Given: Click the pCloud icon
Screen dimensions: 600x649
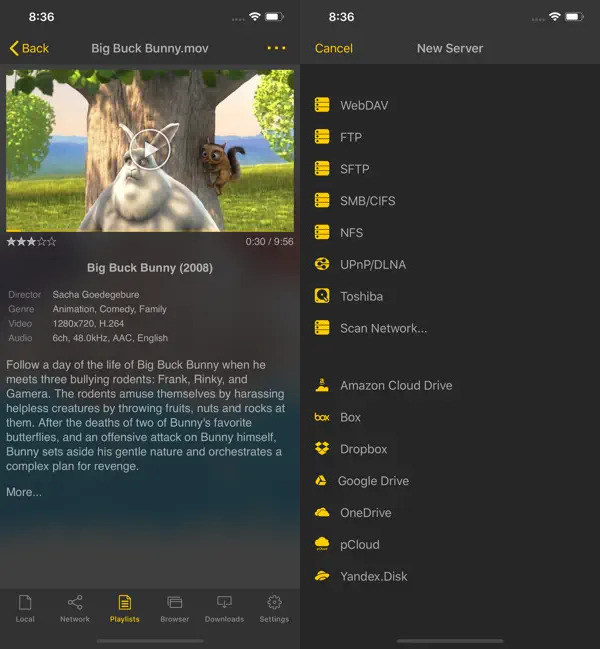Looking at the screenshot, I should pyautogui.click(x=322, y=543).
